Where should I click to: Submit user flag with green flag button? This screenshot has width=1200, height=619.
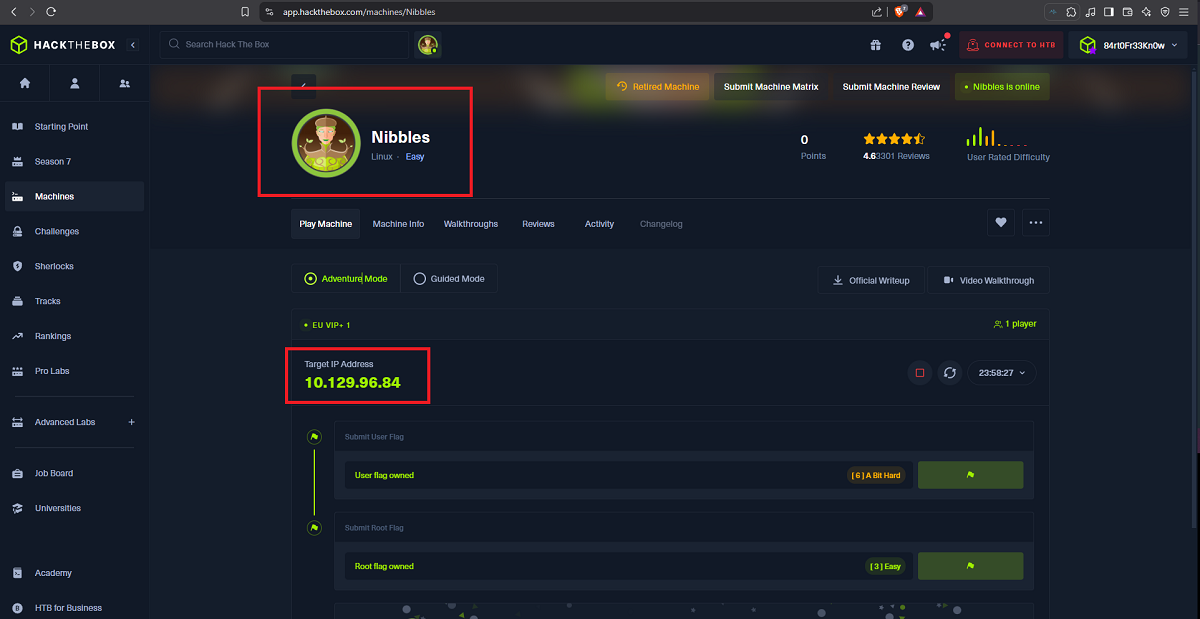click(x=970, y=475)
